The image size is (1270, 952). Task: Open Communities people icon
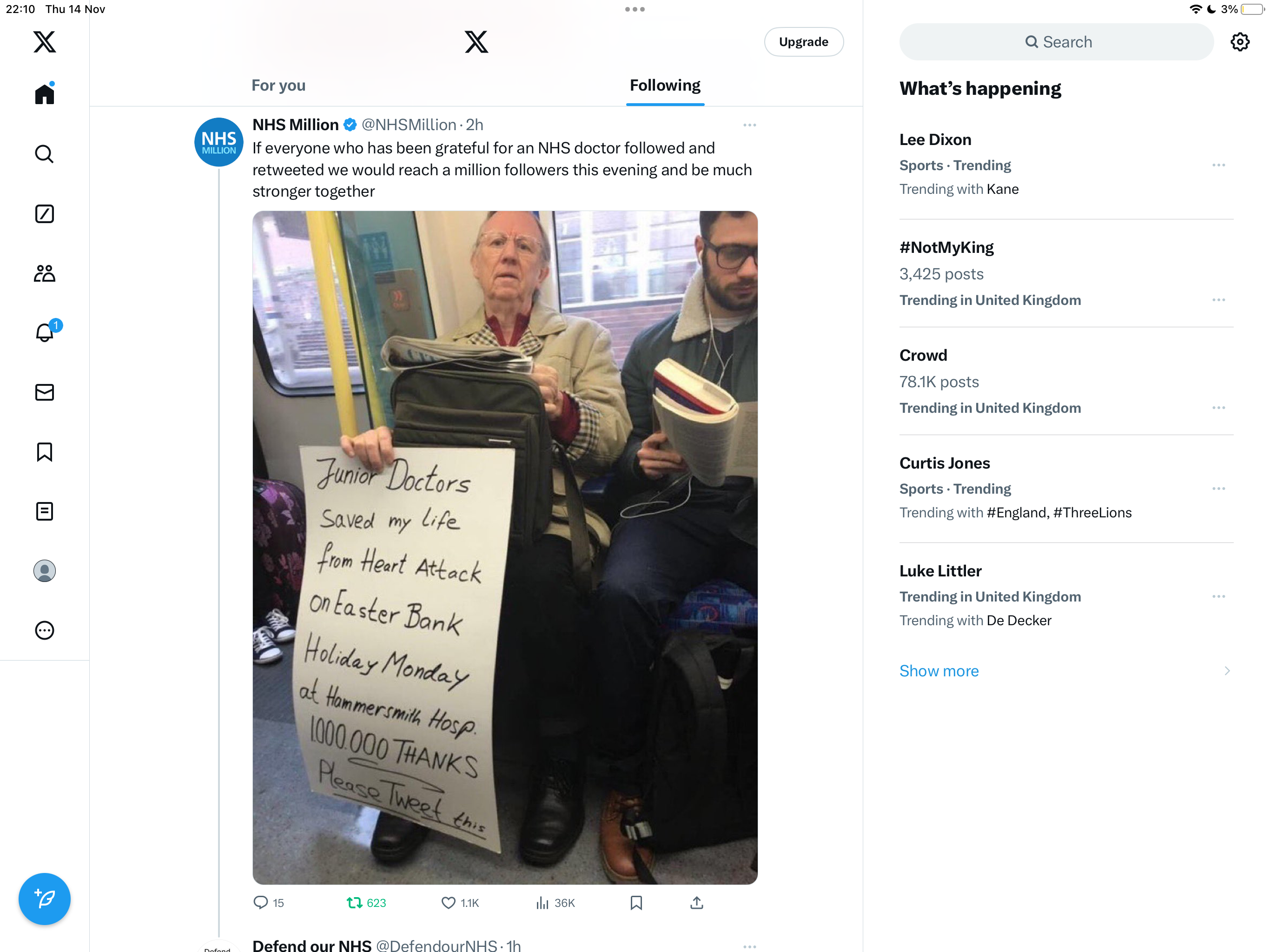[45, 273]
